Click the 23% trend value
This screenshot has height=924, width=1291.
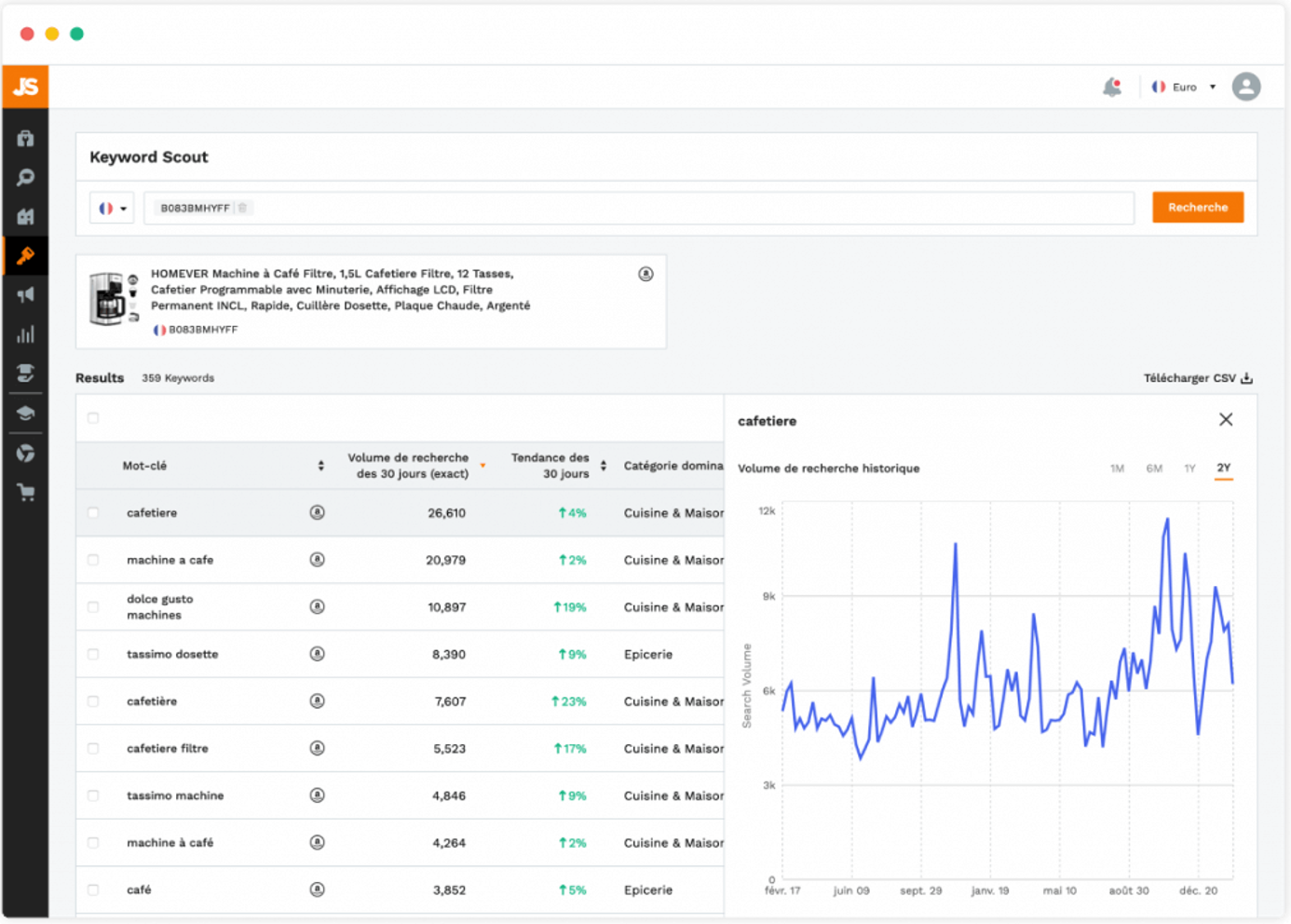[x=569, y=701]
